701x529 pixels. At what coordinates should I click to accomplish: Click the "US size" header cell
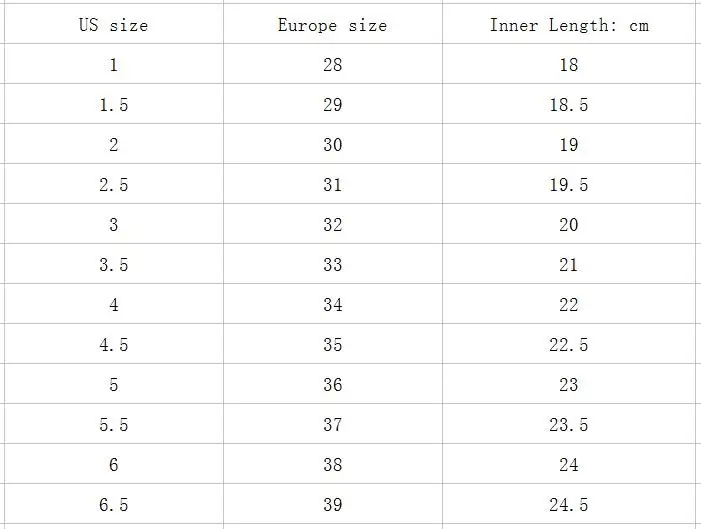113,25
